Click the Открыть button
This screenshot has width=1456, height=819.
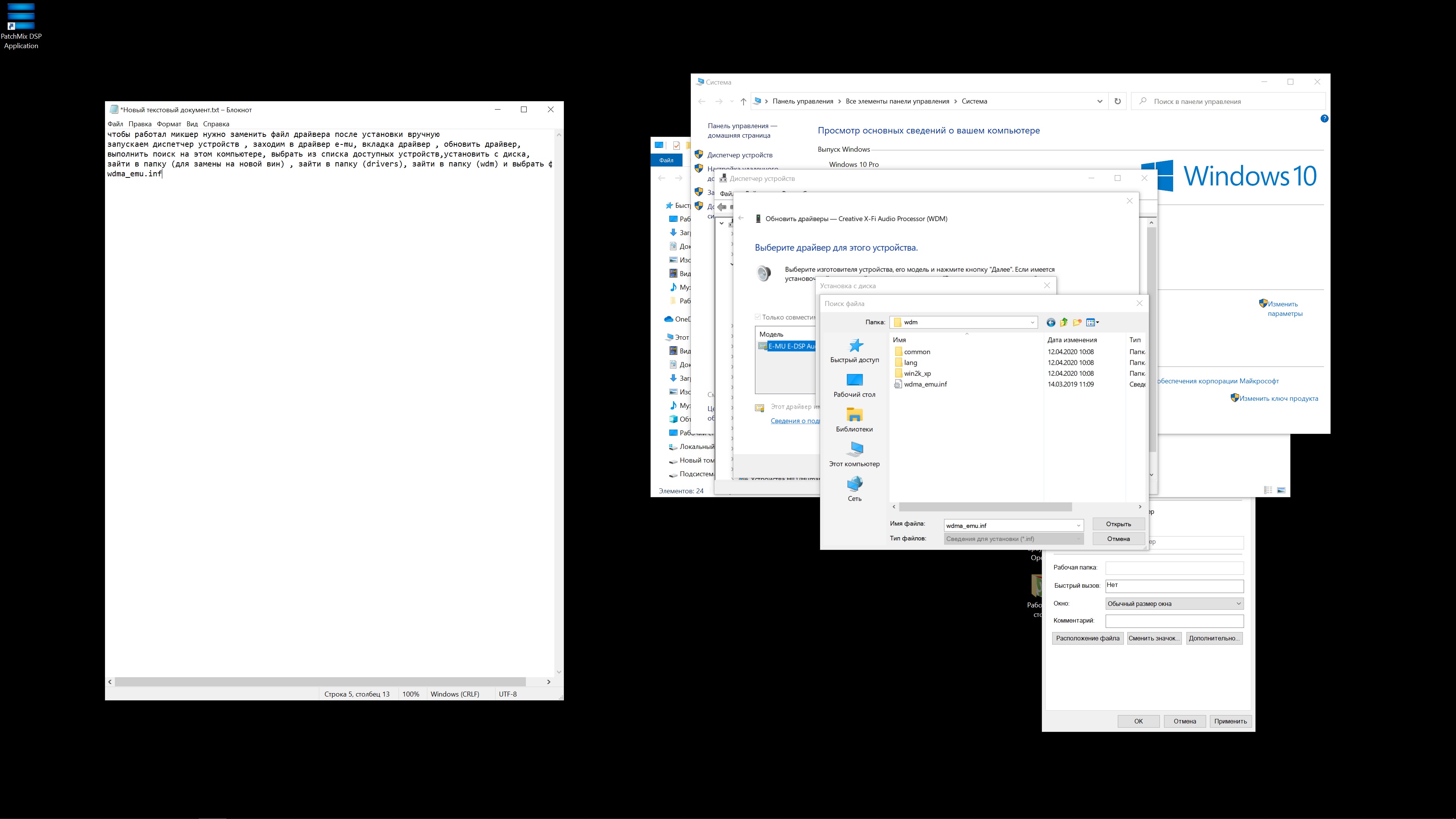pyautogui.click(x=1118, y=524)
